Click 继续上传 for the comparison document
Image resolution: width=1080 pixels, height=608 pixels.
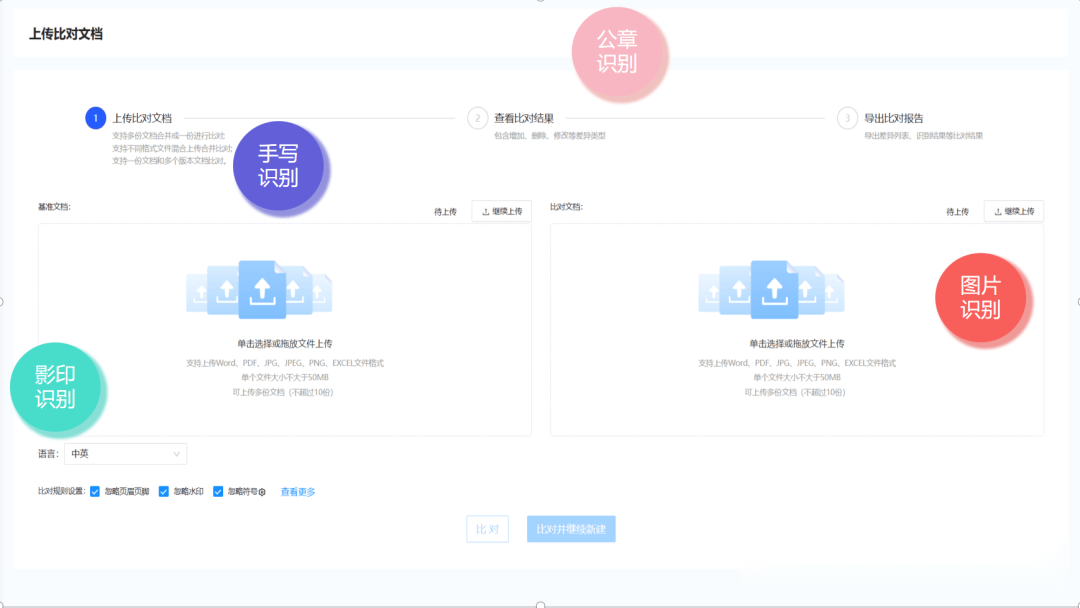point(1014,211)
